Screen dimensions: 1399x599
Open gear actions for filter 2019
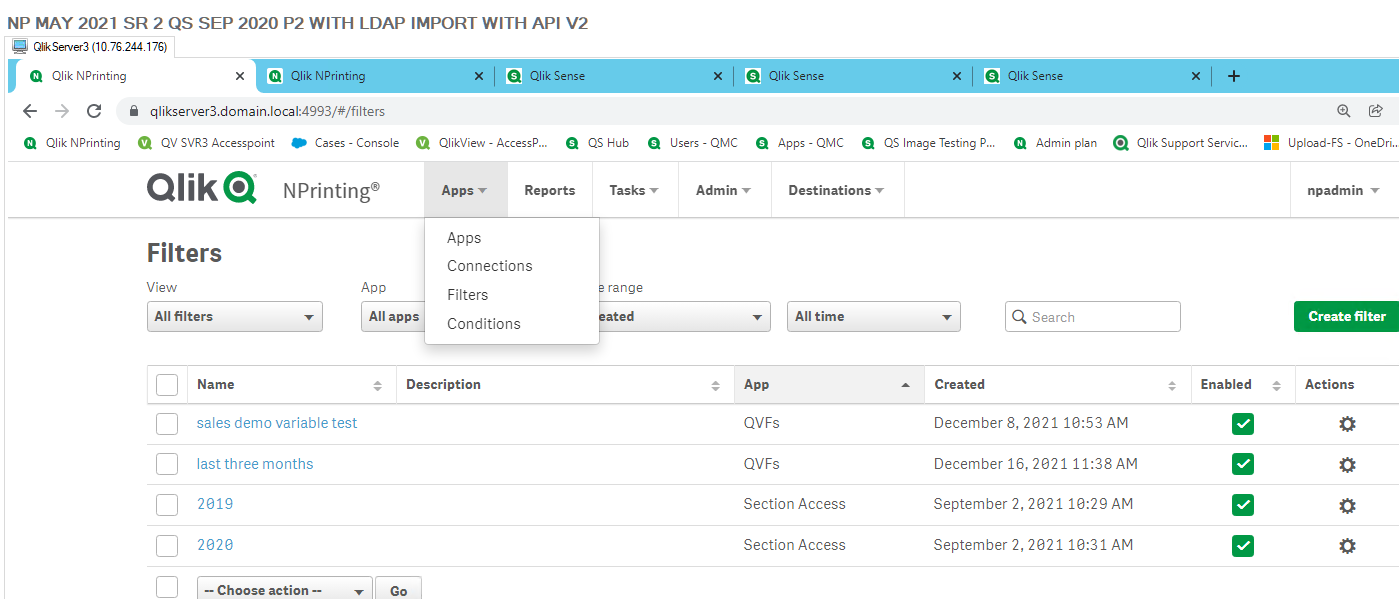click(x=1347, y=505)
